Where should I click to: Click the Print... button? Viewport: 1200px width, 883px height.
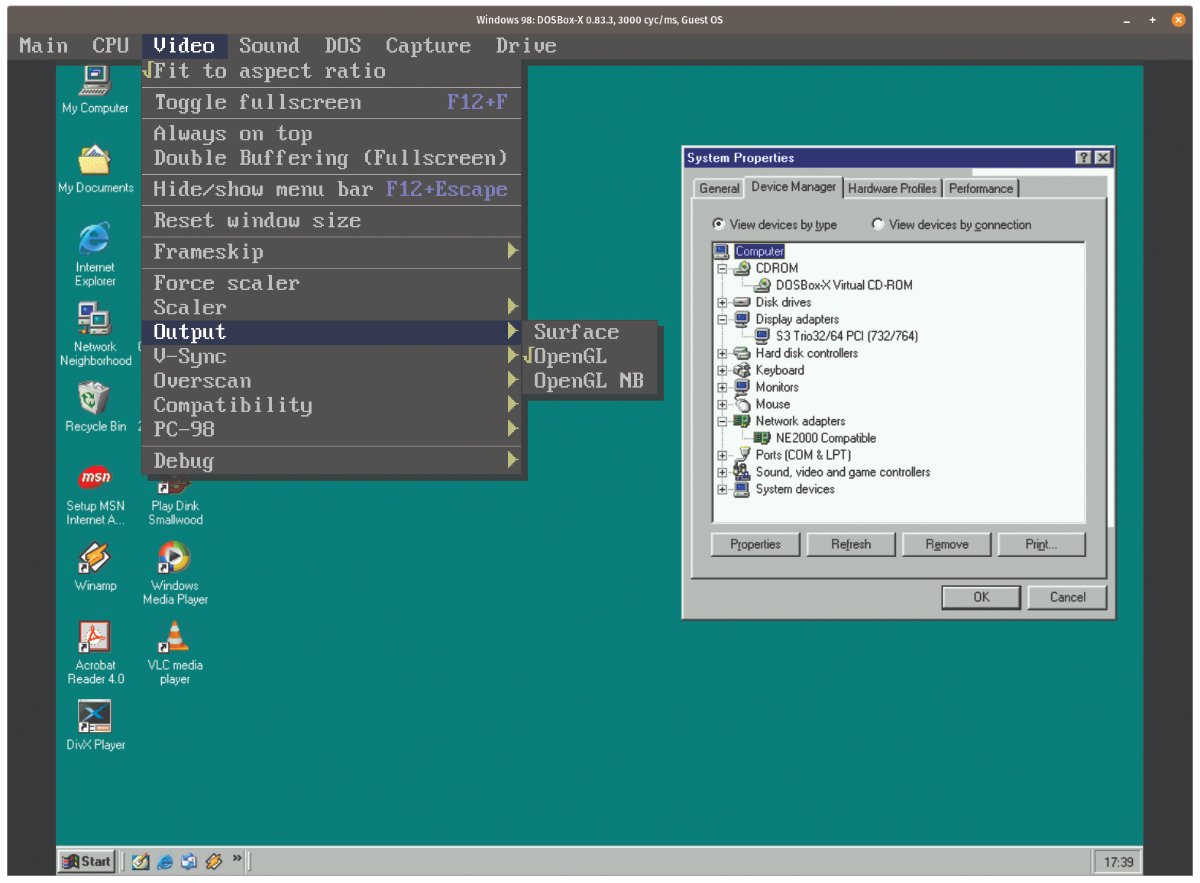[x=1041, y=545]
